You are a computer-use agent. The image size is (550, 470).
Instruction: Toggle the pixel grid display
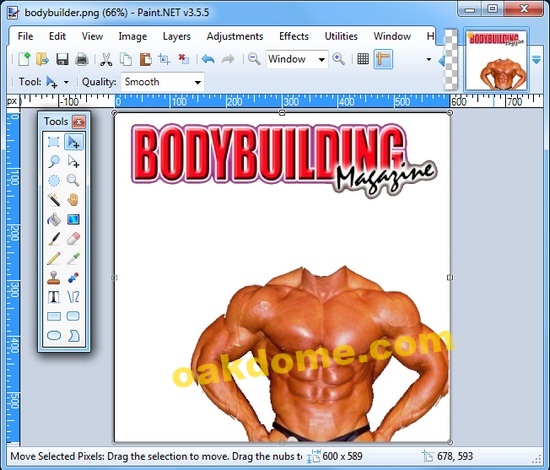pyautogui.click(x=363, y=59)
